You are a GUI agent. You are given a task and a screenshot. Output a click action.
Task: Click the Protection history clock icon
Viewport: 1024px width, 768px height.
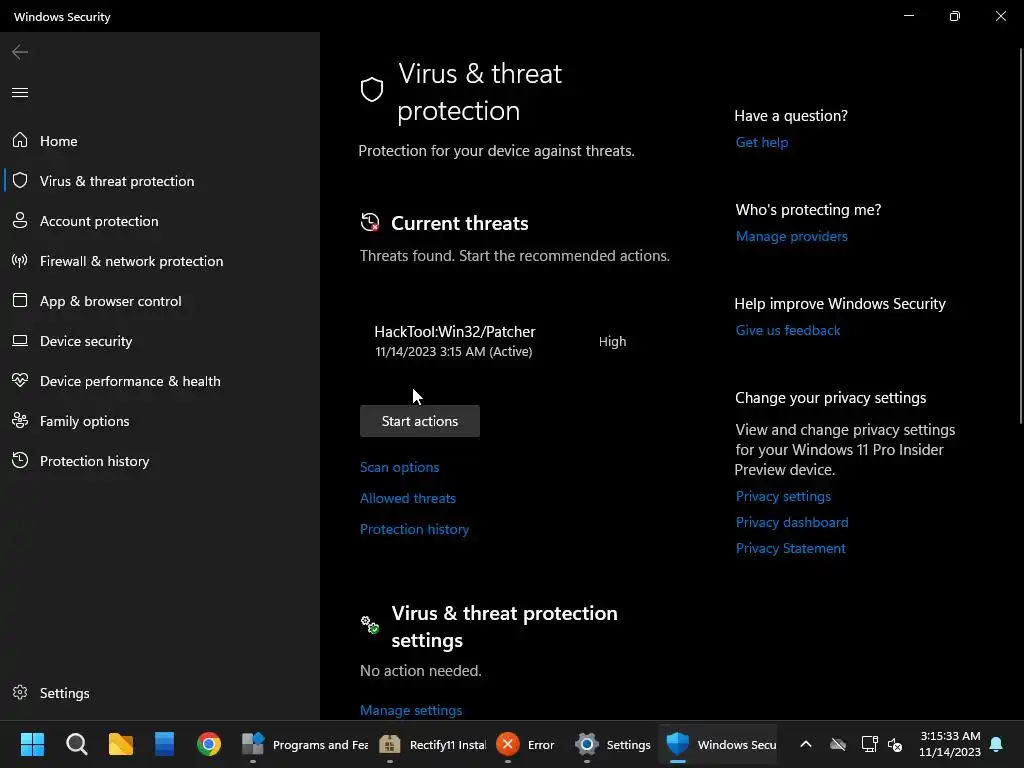[20, 460]
